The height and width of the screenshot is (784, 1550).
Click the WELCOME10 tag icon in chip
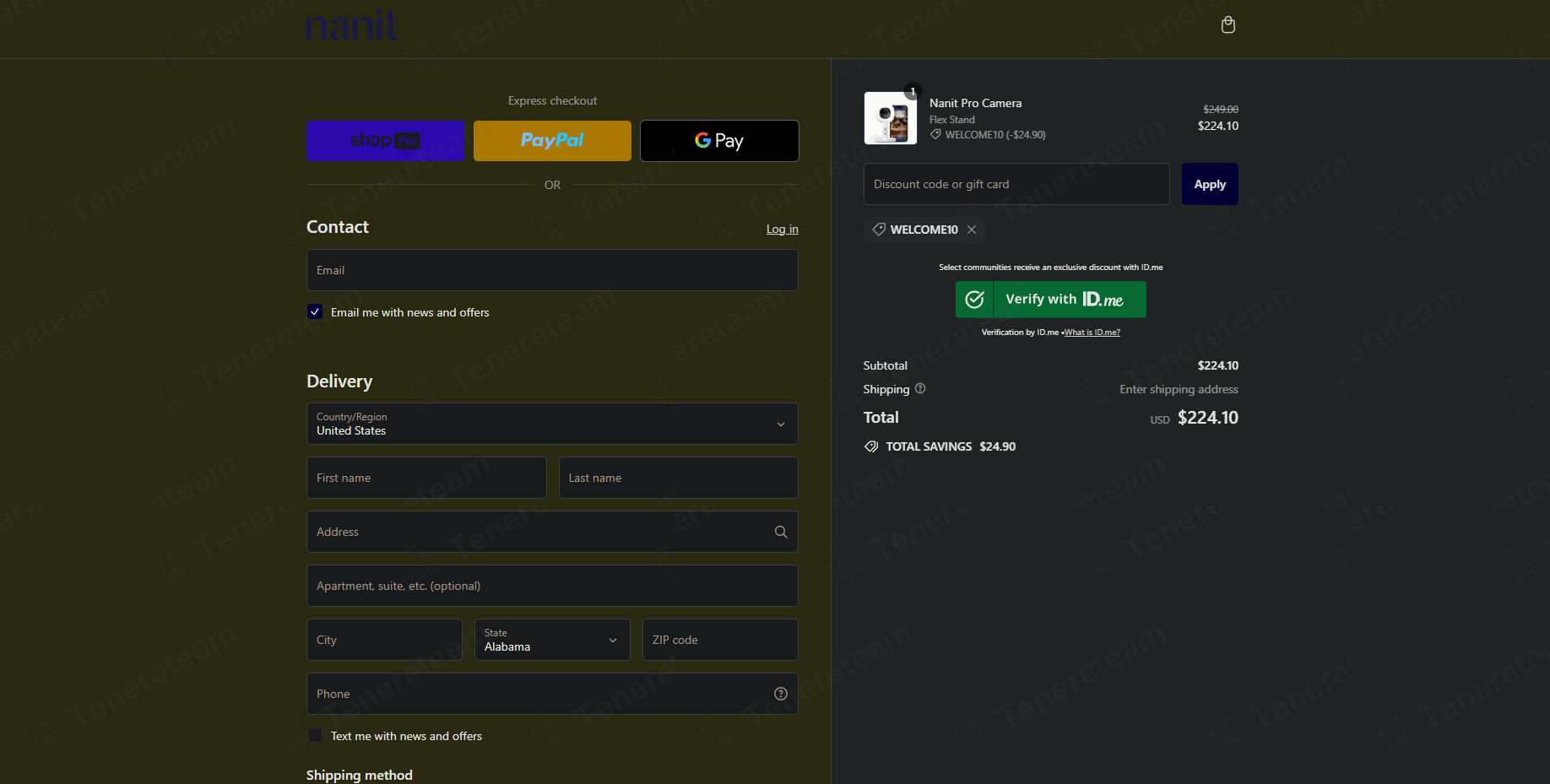point(879,230)
